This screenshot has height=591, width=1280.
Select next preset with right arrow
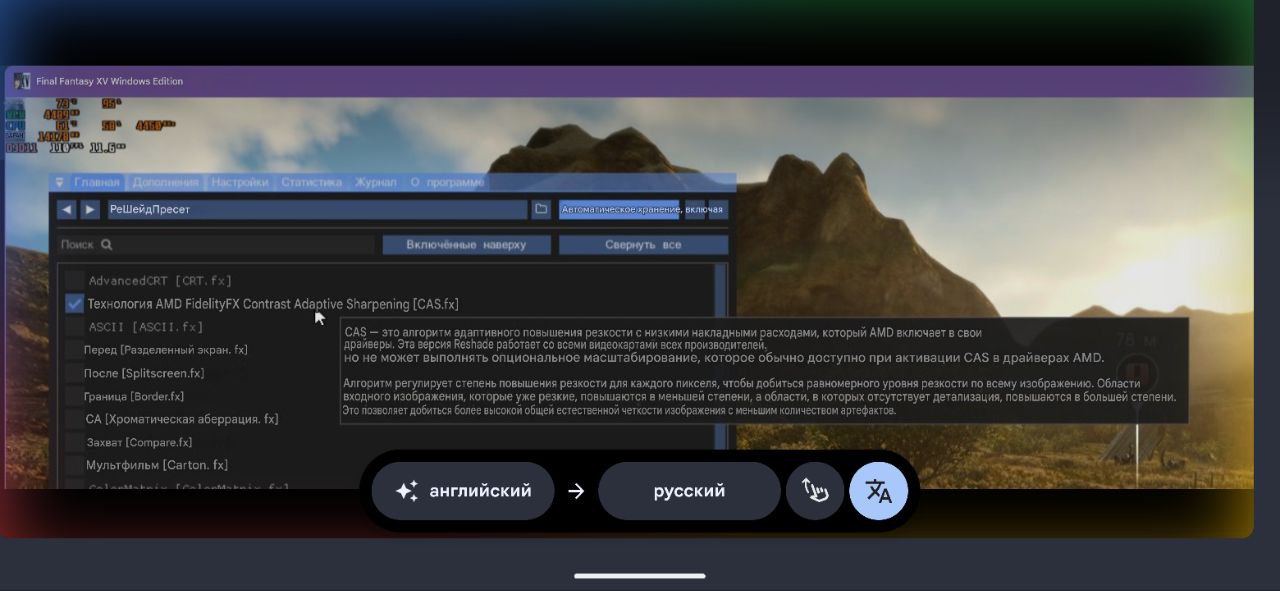pyautogui.click(x=90, y=209)
